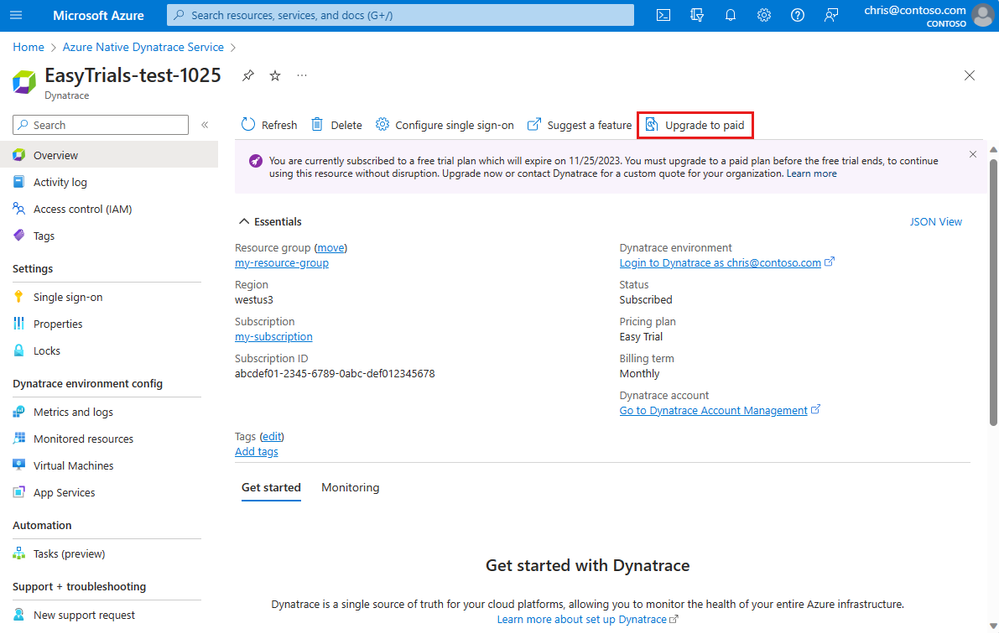Screen dimensions: 999x633
Task: Open Azure Native Dynatrace Service breadcrumb
Action: 143,47
